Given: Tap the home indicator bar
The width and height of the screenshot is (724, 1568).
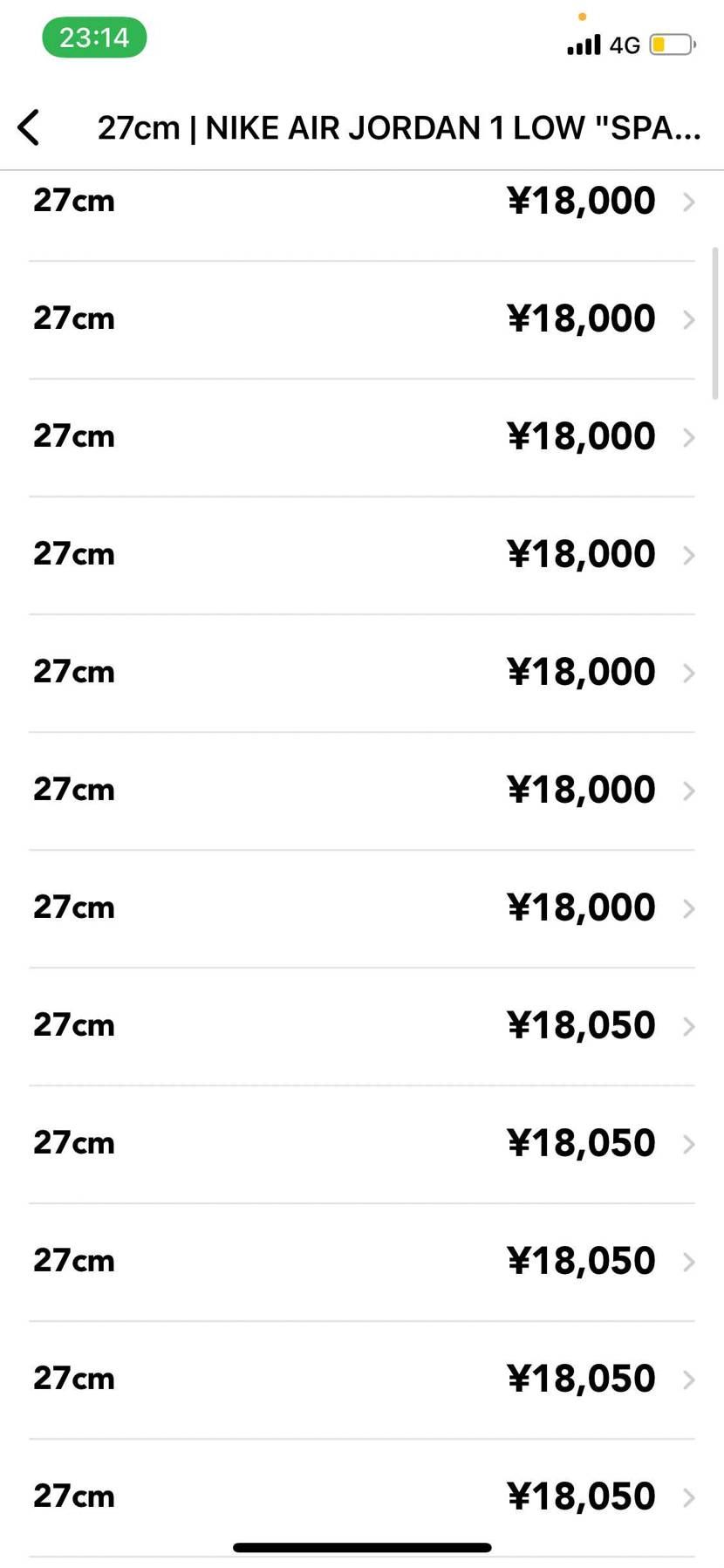Looking at the screenshot, I should coord(362,1547).
